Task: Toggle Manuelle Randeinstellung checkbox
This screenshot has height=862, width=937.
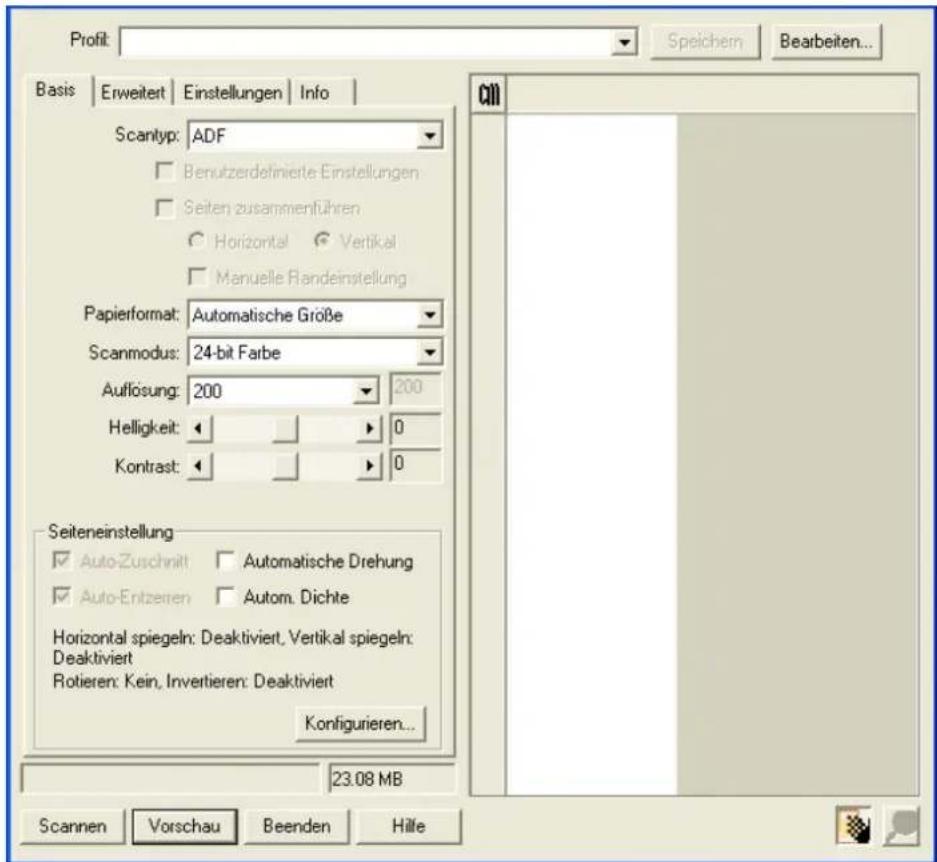Action: tap(197, 277)
